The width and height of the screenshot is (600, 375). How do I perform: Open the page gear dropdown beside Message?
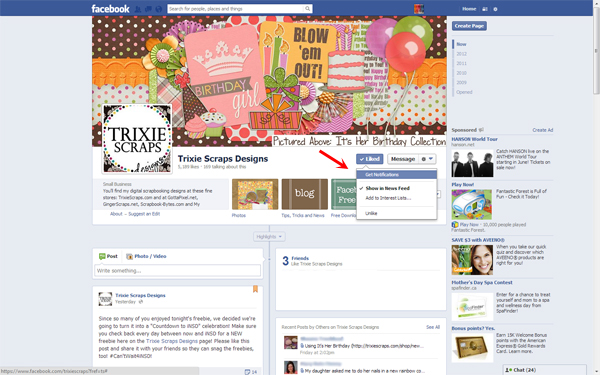click(x=427, y=159)
